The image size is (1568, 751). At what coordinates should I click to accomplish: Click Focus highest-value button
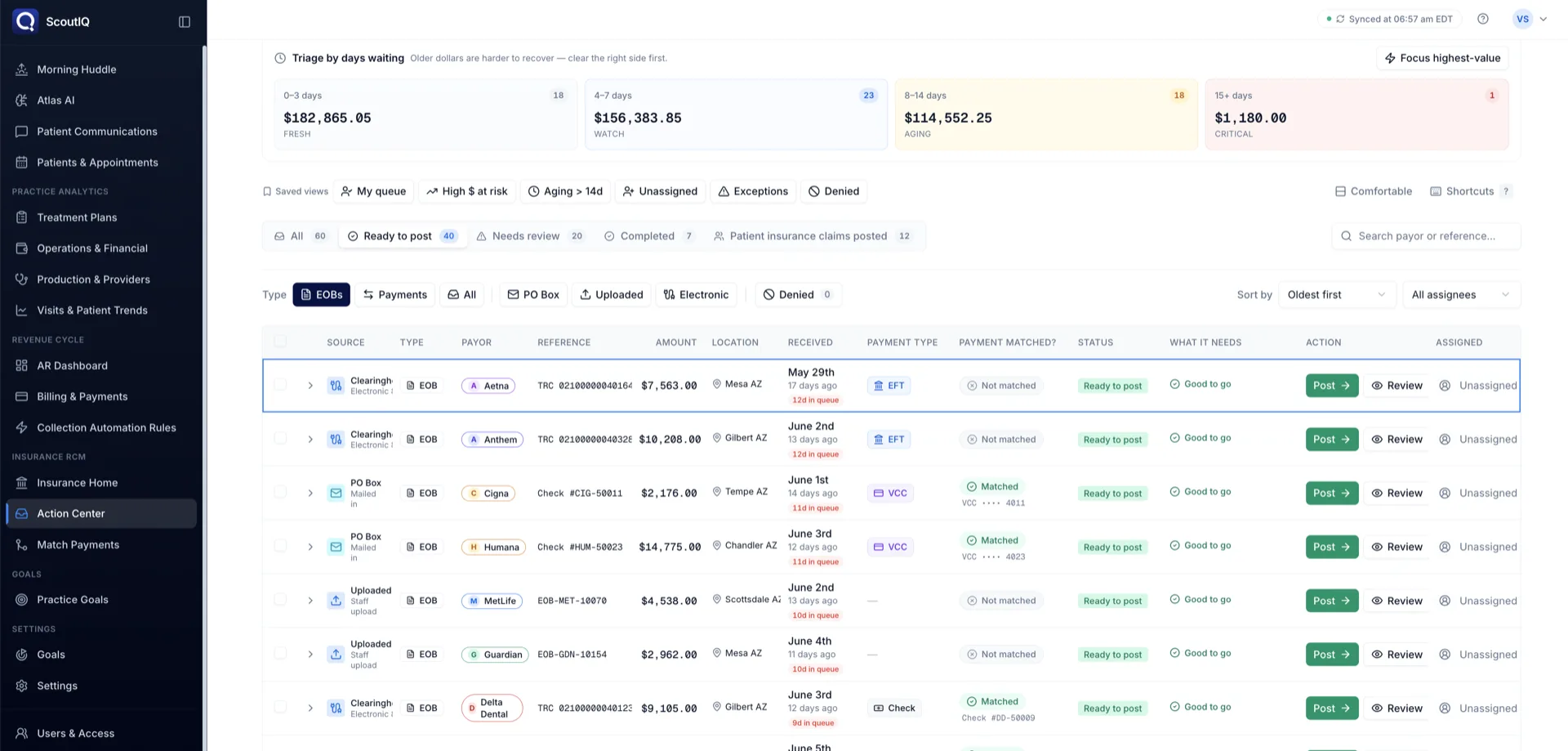[x=1442, y=58]
